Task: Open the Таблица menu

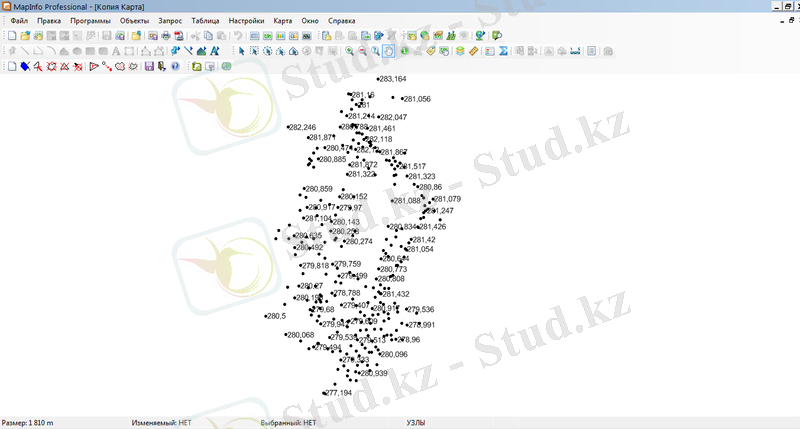Action: coord(205,21)
